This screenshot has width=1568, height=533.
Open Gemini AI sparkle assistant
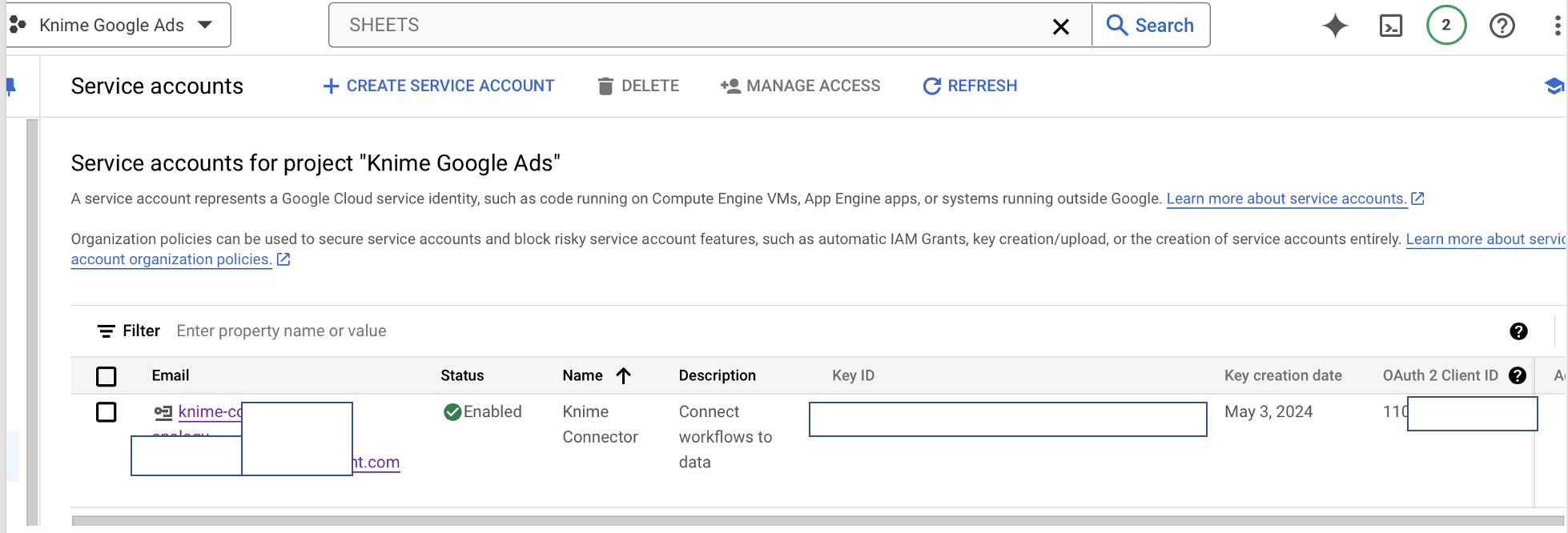pos(1335,26)
